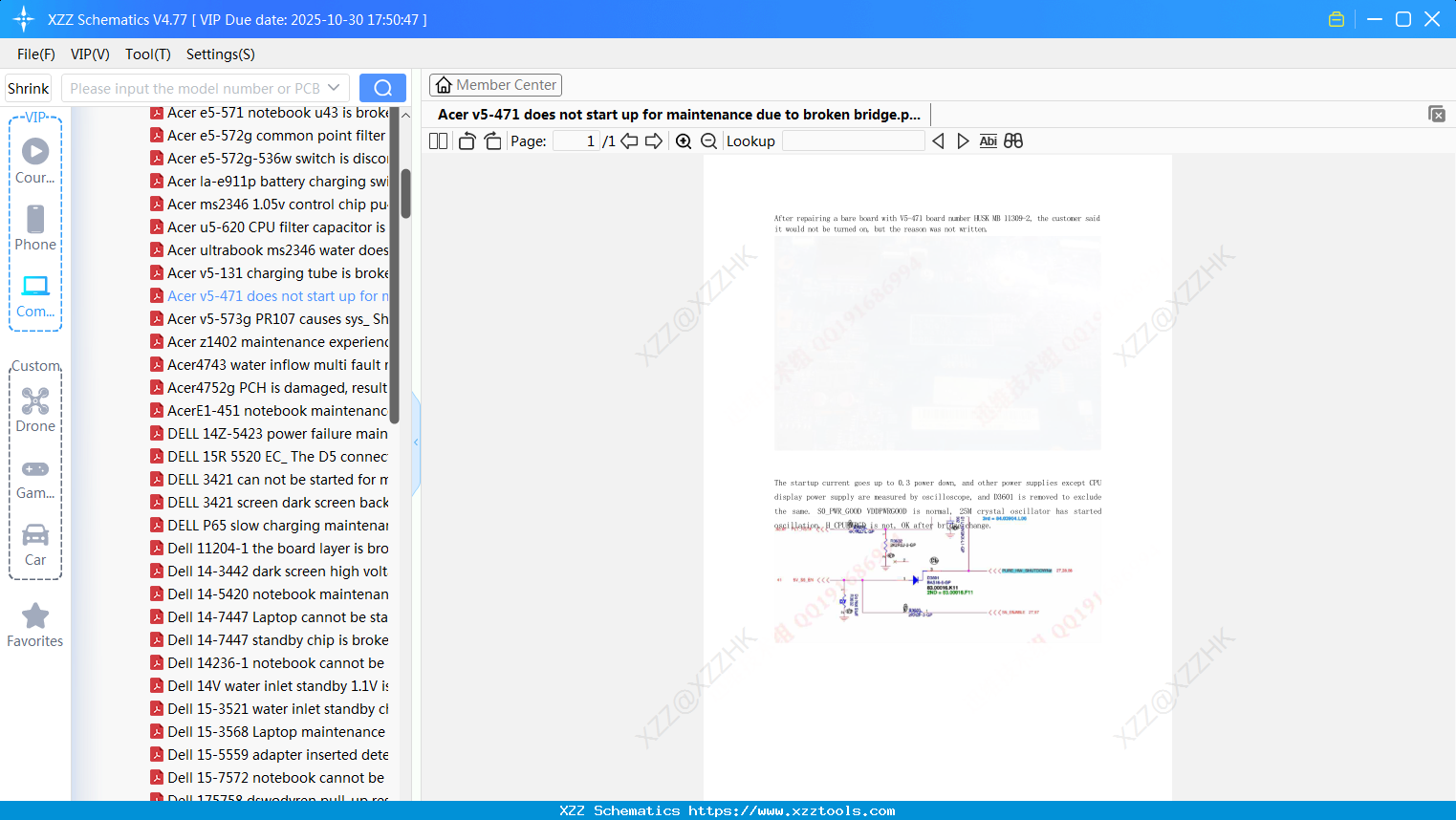
Task: Open 'Acer z1402 maintenance experience' file
Action: tap(270, 342)
